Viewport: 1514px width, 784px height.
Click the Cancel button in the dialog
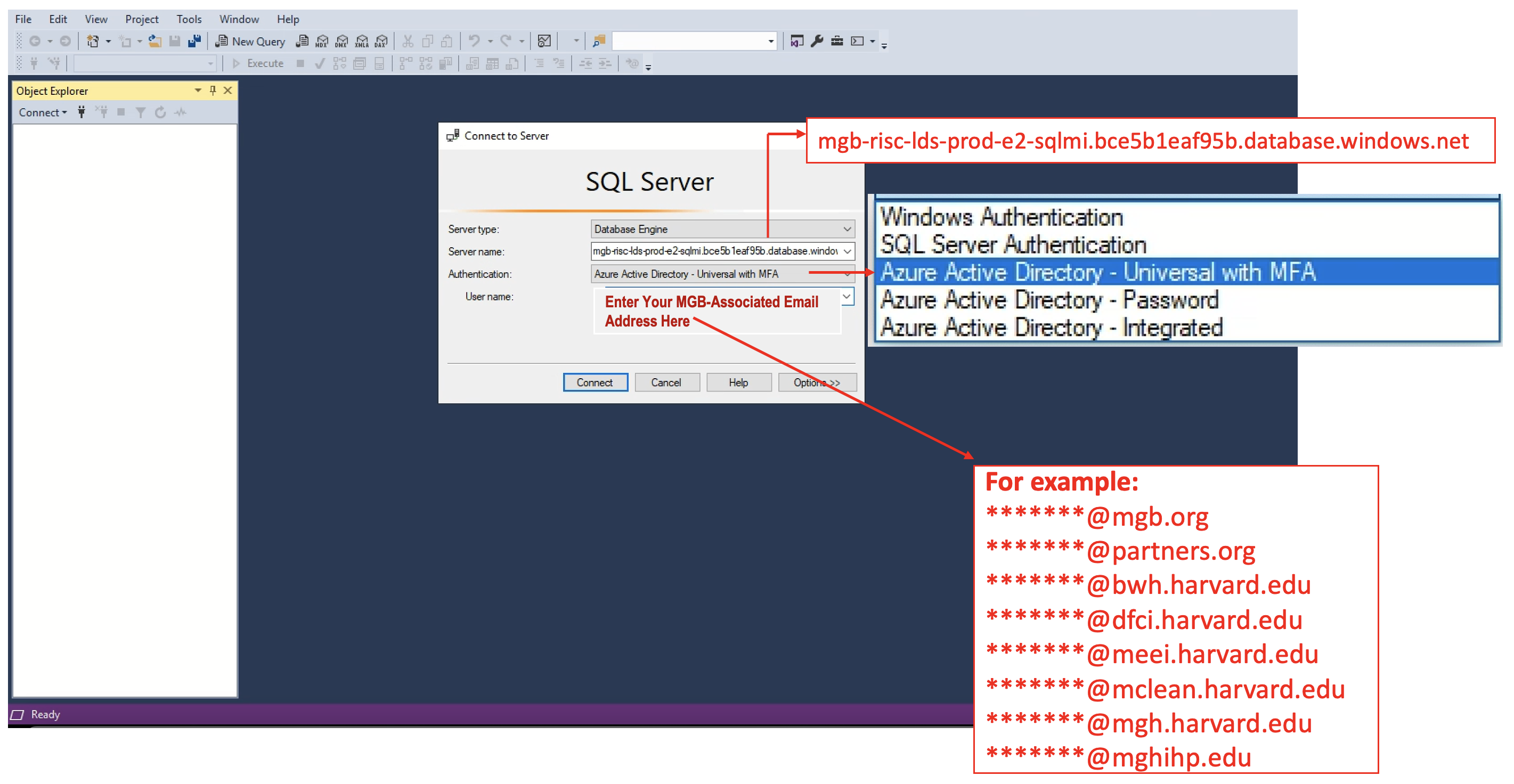(x=666, y=382)
